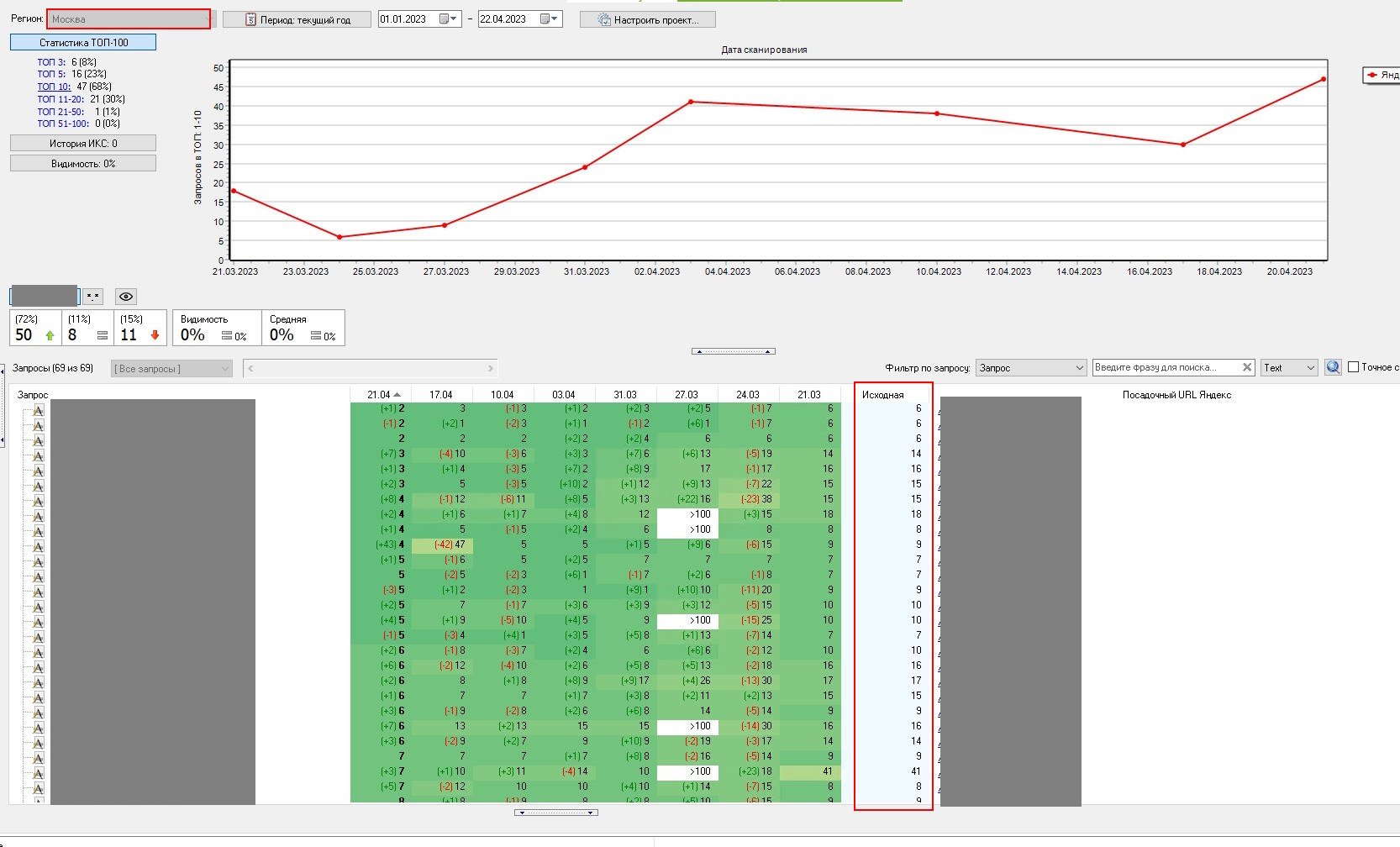Image resolution: width=1400 pixels, height=847 pixels.
Task: Click the 'ТОП 10:' statistics link
Action: pos(54,87)
